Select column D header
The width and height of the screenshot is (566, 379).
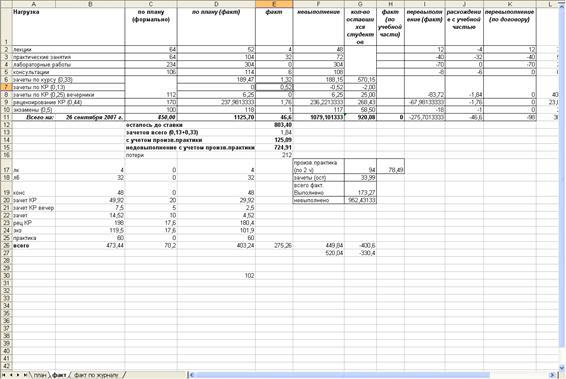pyautogui.click(x=216, y=4)
